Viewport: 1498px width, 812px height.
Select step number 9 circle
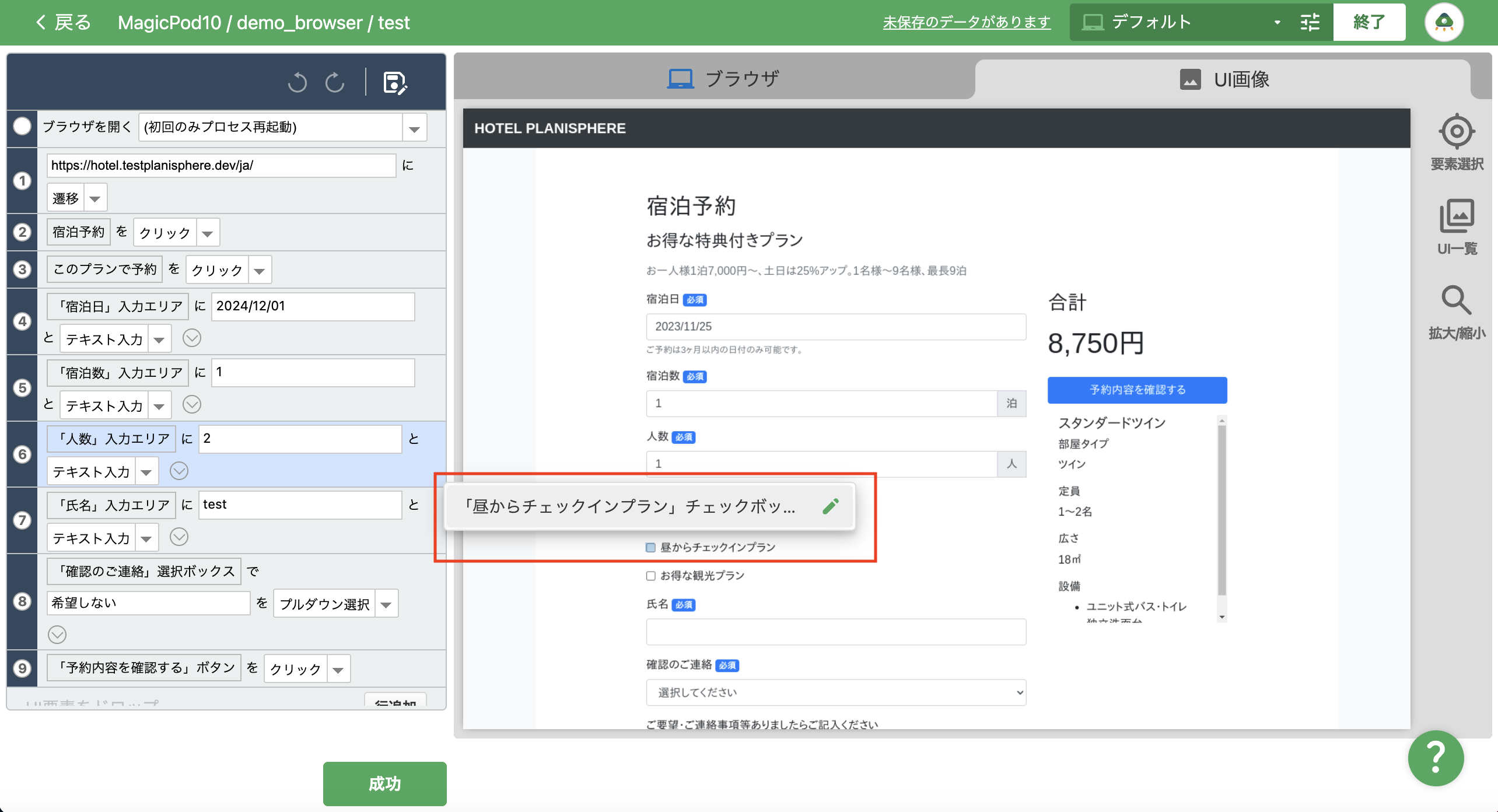pos(22,668)
